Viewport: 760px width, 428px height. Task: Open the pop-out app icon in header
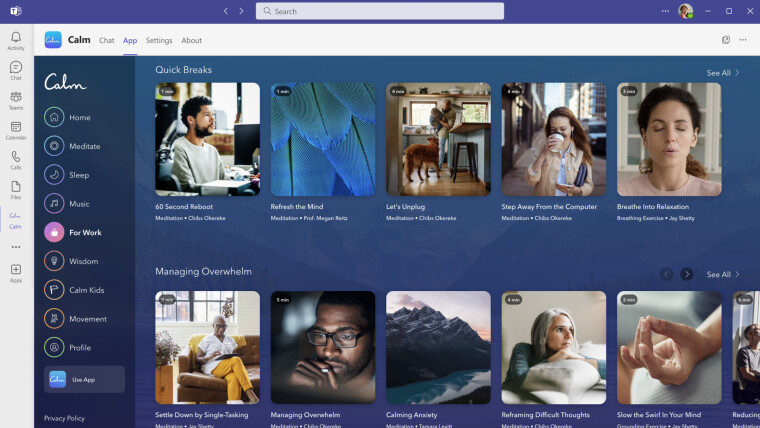pyautogui.click(x=726, y=40)
